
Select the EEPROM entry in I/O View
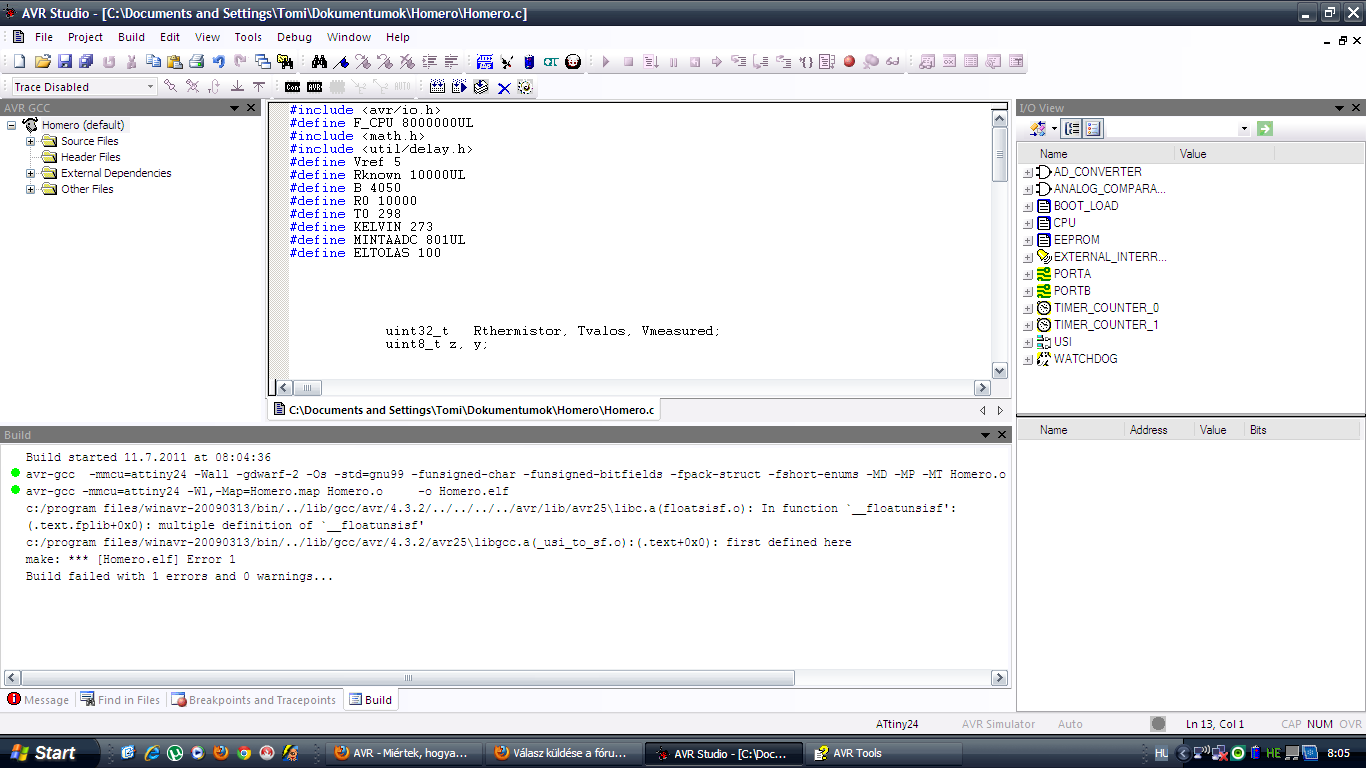(x=1076, y=240)
